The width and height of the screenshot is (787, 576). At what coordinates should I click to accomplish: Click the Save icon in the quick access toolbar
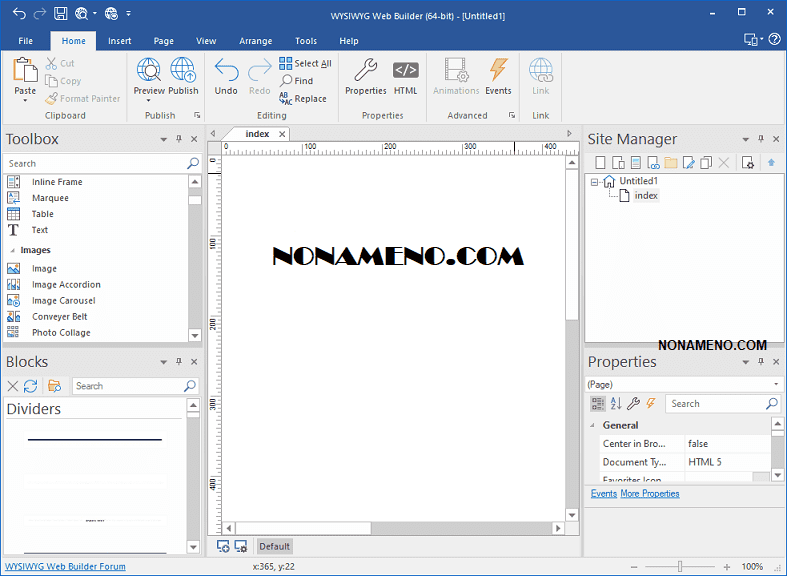coord(60,14)
